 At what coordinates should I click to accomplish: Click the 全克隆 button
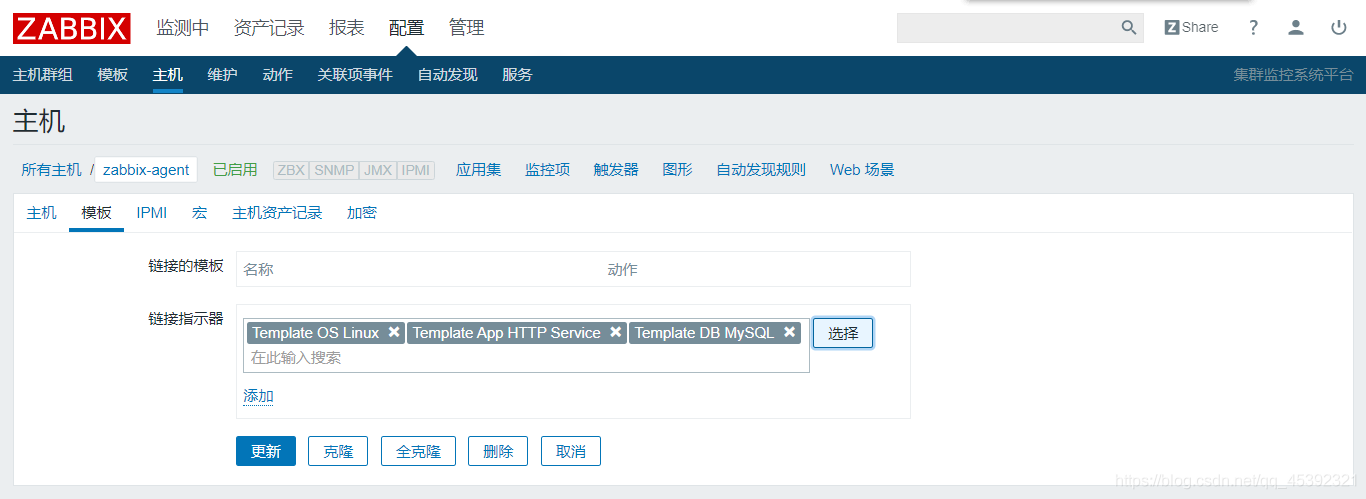tap(418, 451)
